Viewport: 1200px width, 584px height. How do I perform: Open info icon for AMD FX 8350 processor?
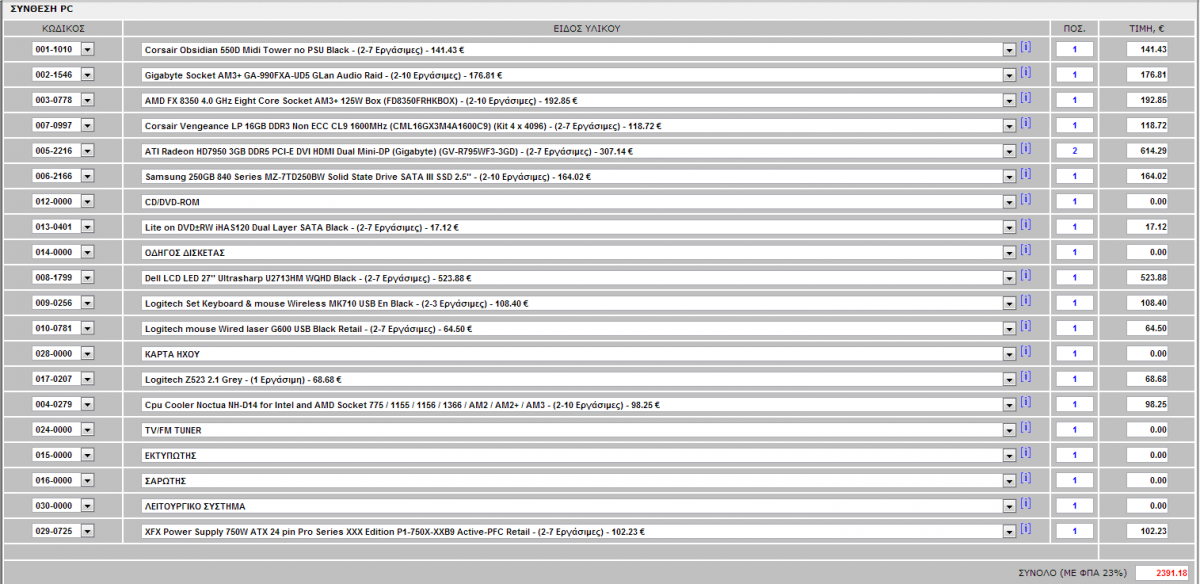(x=1026, y=97)
